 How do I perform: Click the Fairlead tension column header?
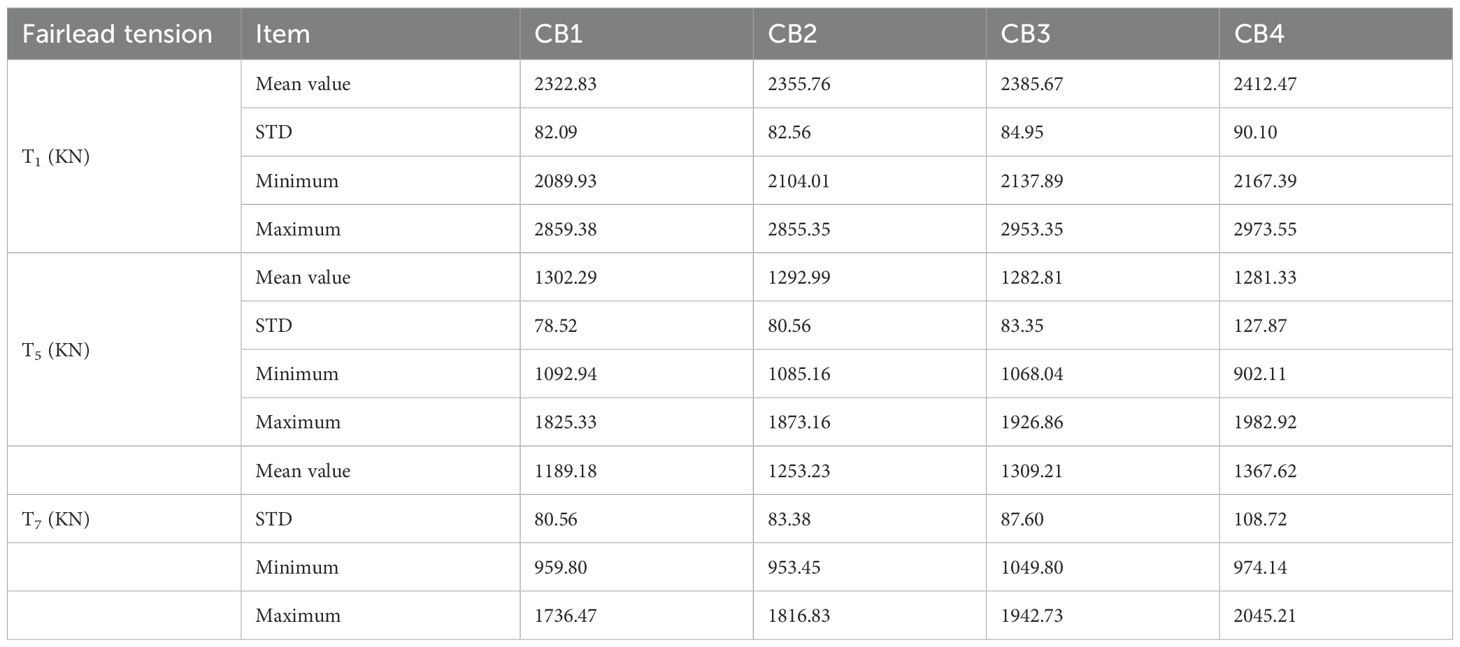coord(118,34)
